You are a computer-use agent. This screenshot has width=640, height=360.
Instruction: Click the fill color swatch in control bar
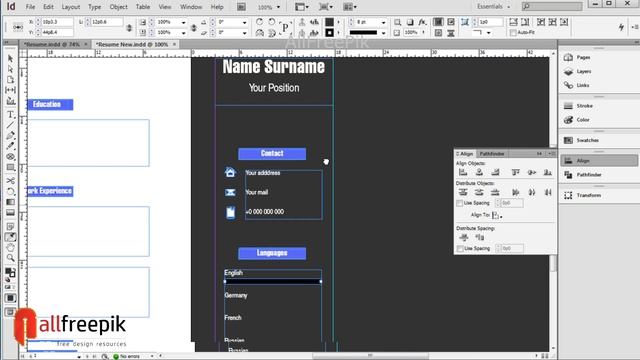[x=329, y=22]
